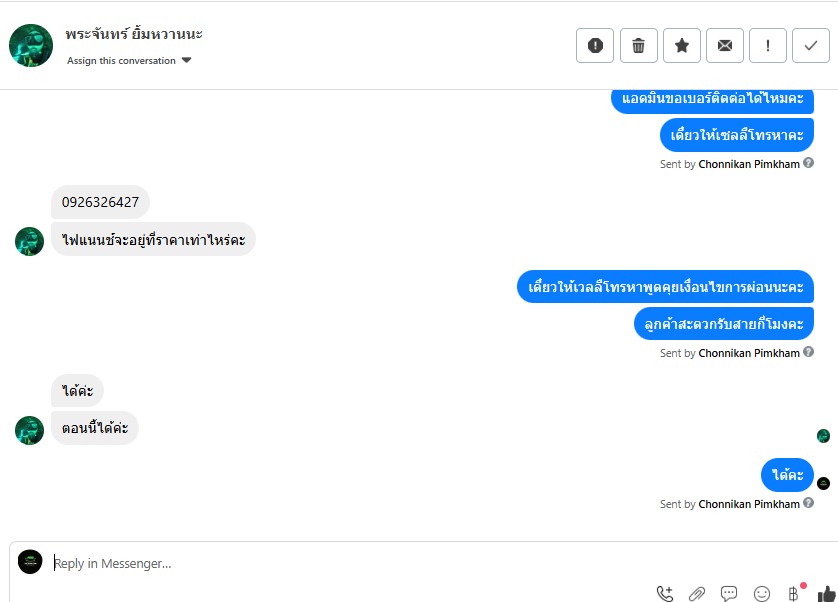Screen dimensions: 838x602
Task: Open help icon beside first Sent by label
Action: pos(809,163)
